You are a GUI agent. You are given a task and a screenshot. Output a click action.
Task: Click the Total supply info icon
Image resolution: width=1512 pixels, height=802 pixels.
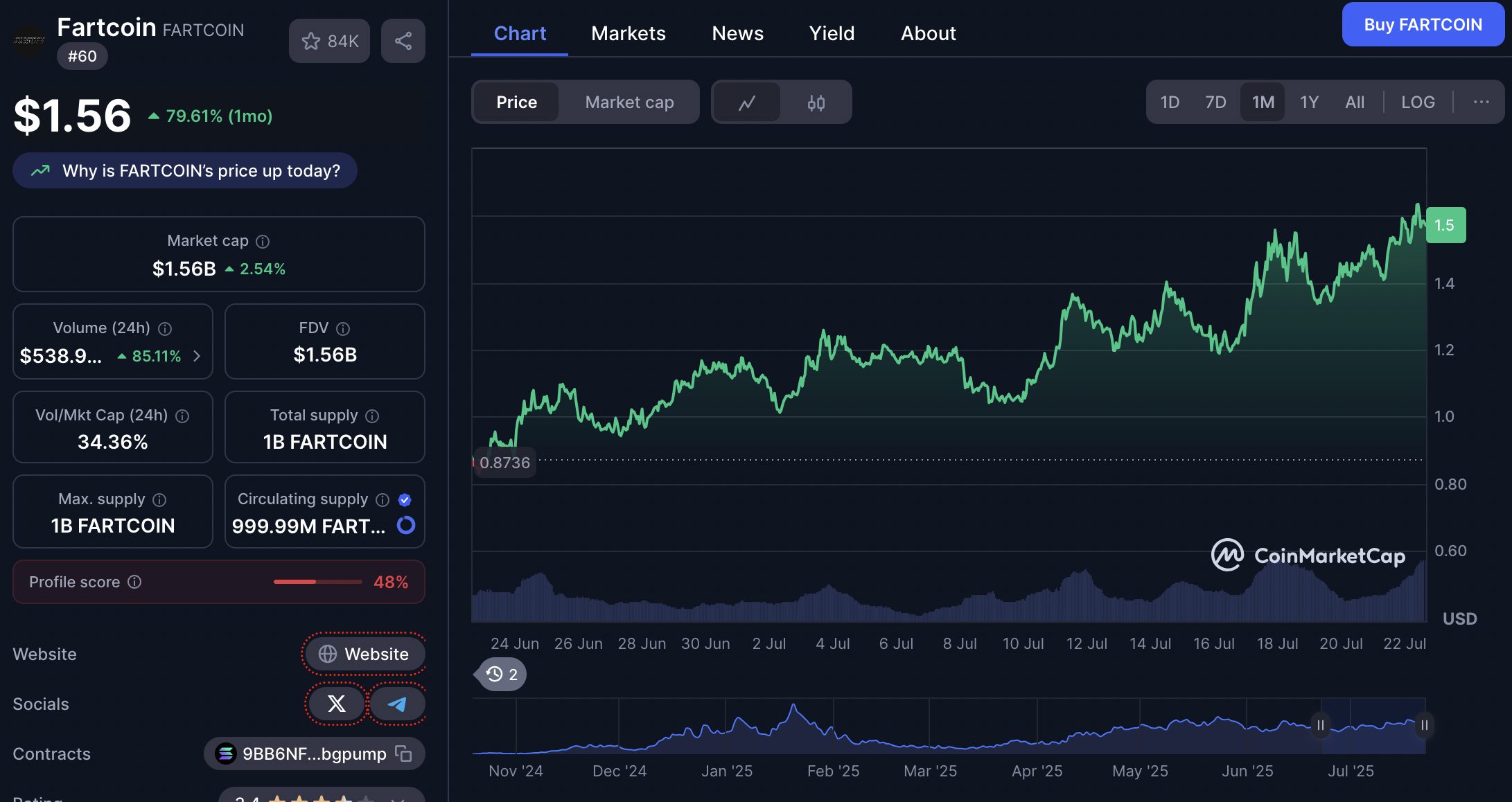coord(372,416)
